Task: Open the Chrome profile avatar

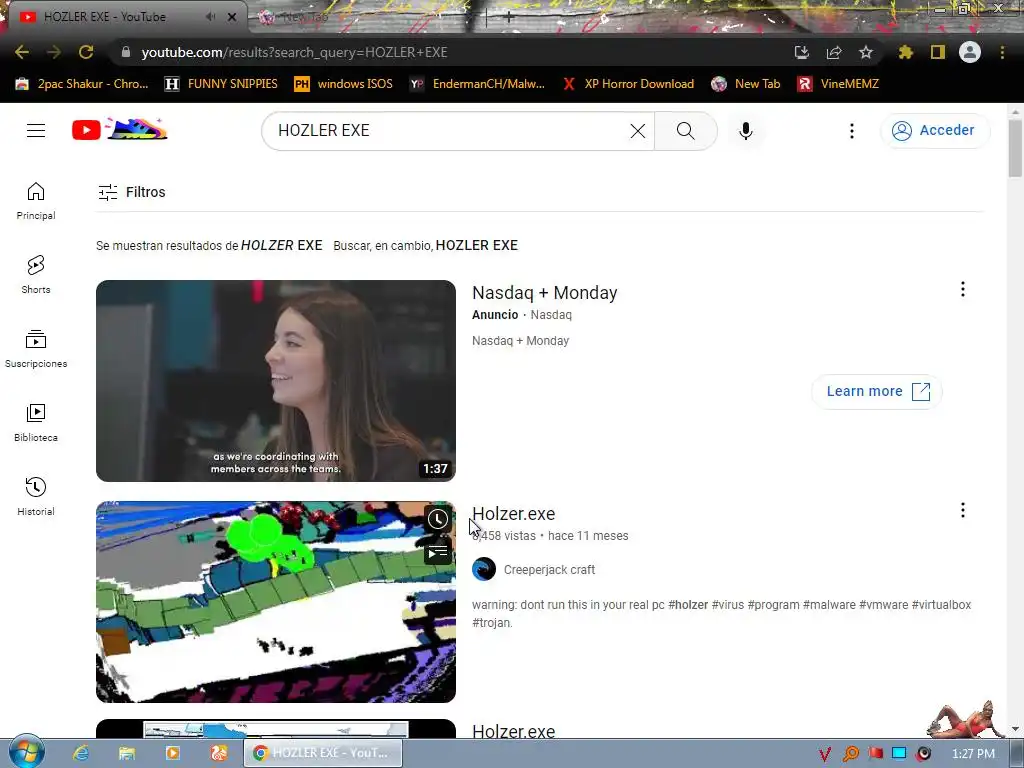Action: (x=970, y=52)
